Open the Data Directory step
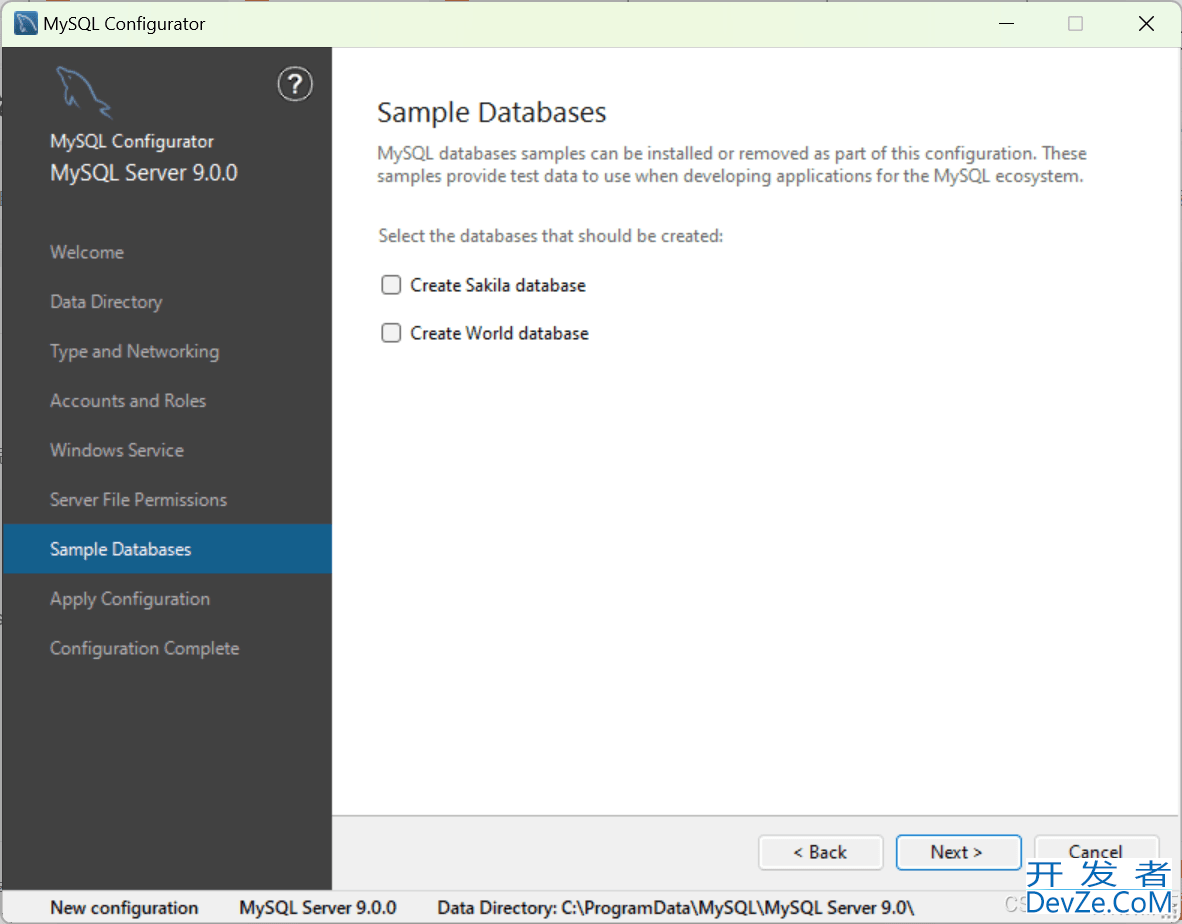The image size is (1182, 924). (106, 302)
